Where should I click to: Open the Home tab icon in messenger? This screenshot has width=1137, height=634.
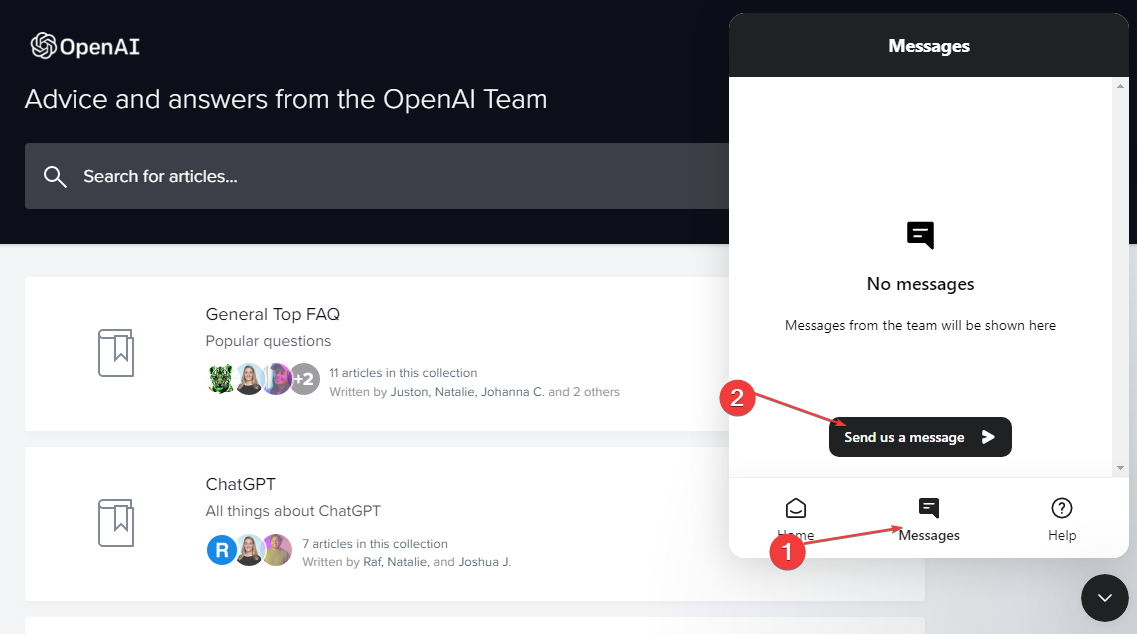795,508
